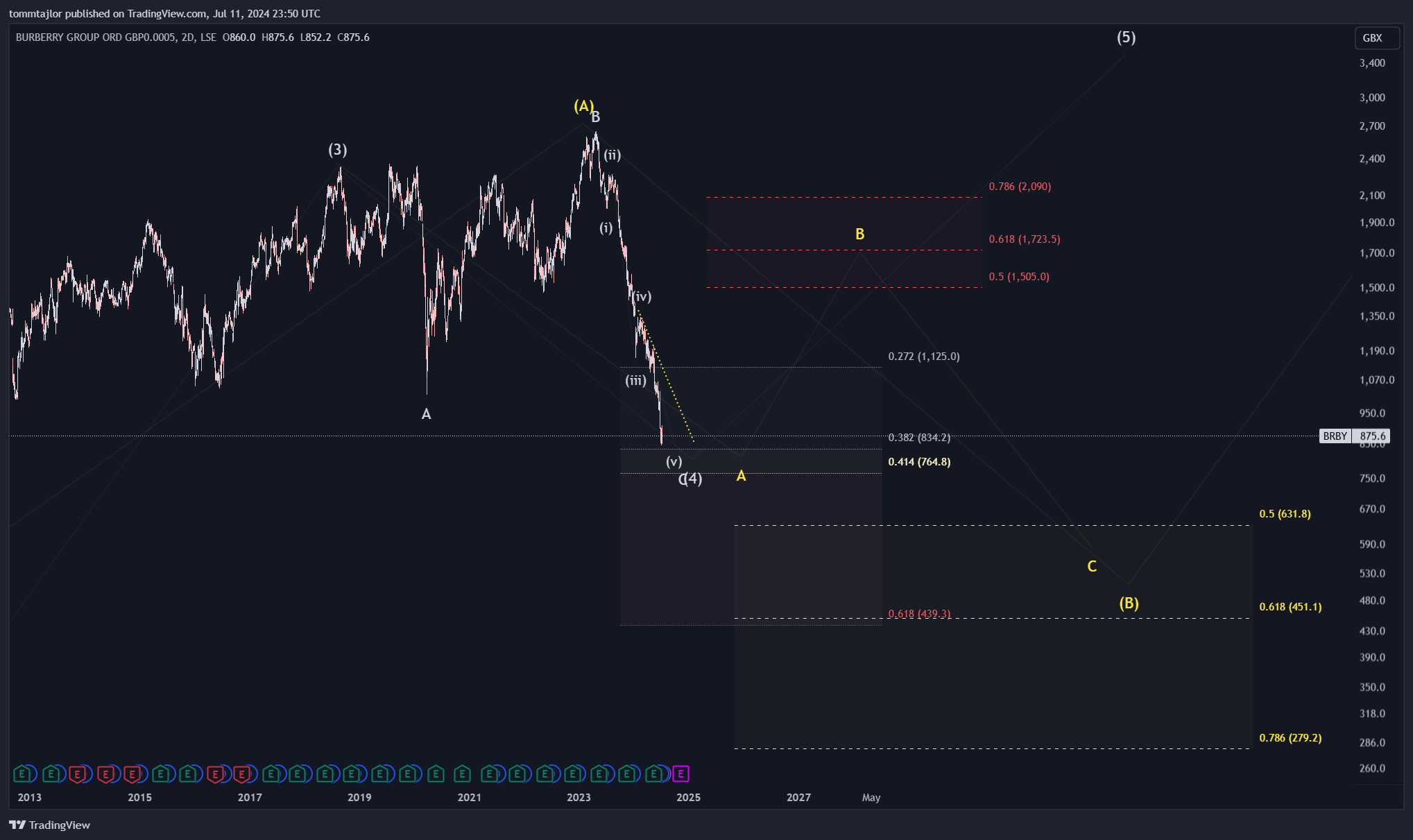The width and height of the screenshot is (1413, 840).
Task: Click the BRBY 875.6 price tag
Action: pos(1354,436)
